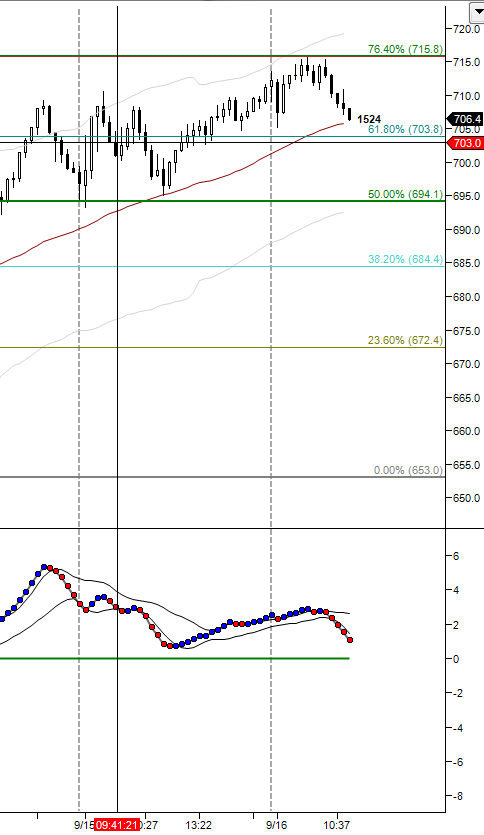The image size is (484, 835).
Task: Click the last candlestick on the price chart
Action: [350, 114]
